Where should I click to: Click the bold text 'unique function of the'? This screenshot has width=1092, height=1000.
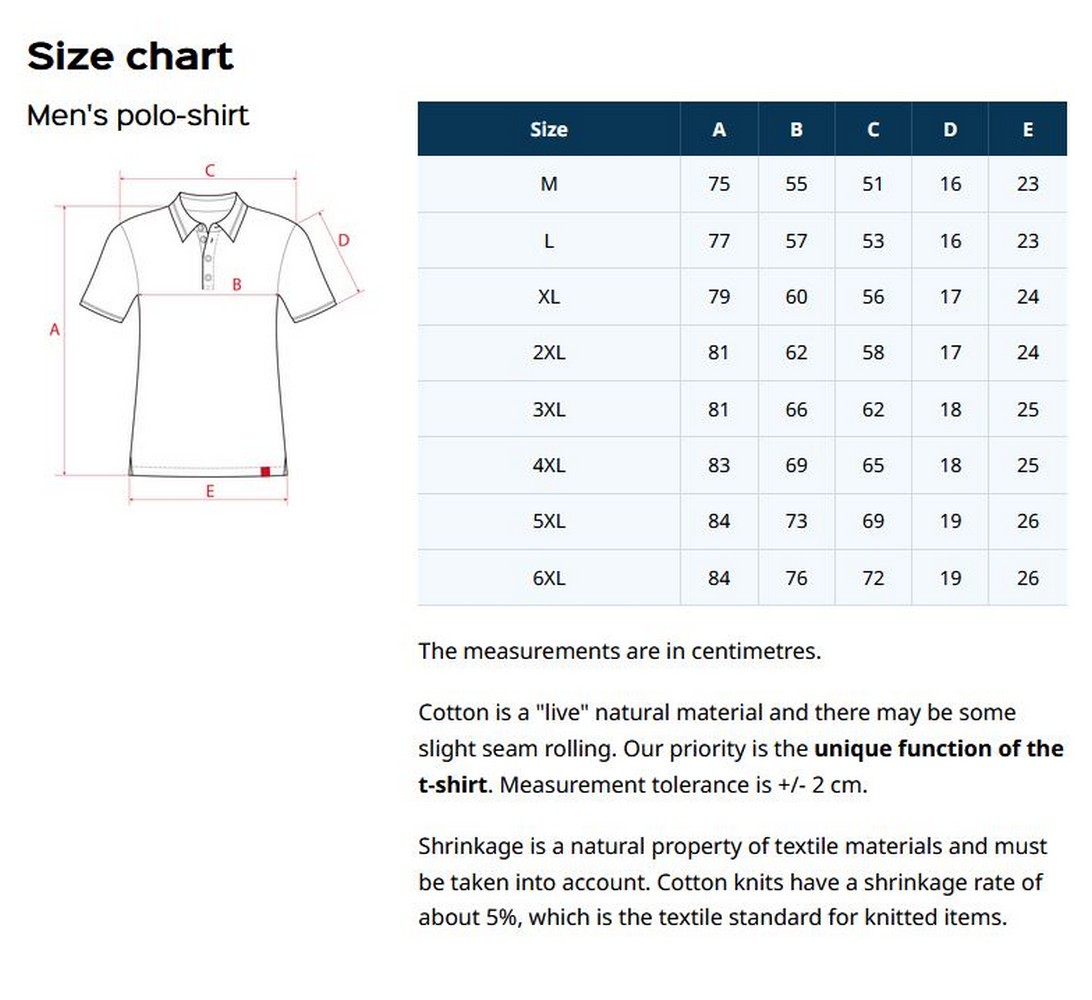click(x=939, y=749)
